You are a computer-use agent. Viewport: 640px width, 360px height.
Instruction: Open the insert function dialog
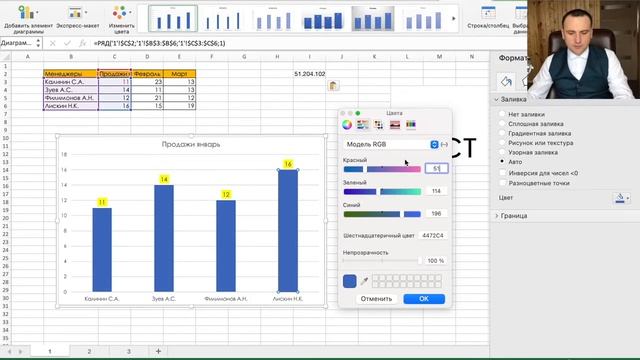(x=82, y=43)
